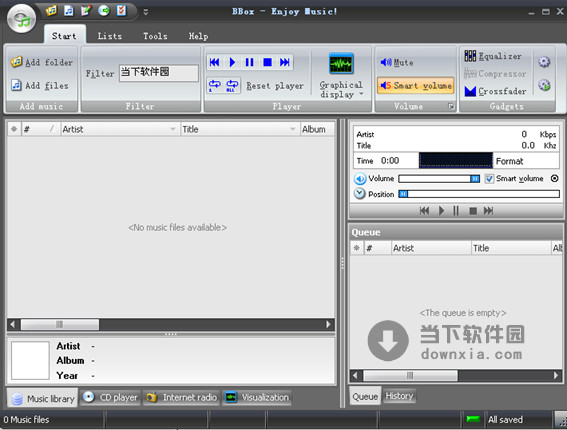Click stop in player panel controls

click(473, 210)
